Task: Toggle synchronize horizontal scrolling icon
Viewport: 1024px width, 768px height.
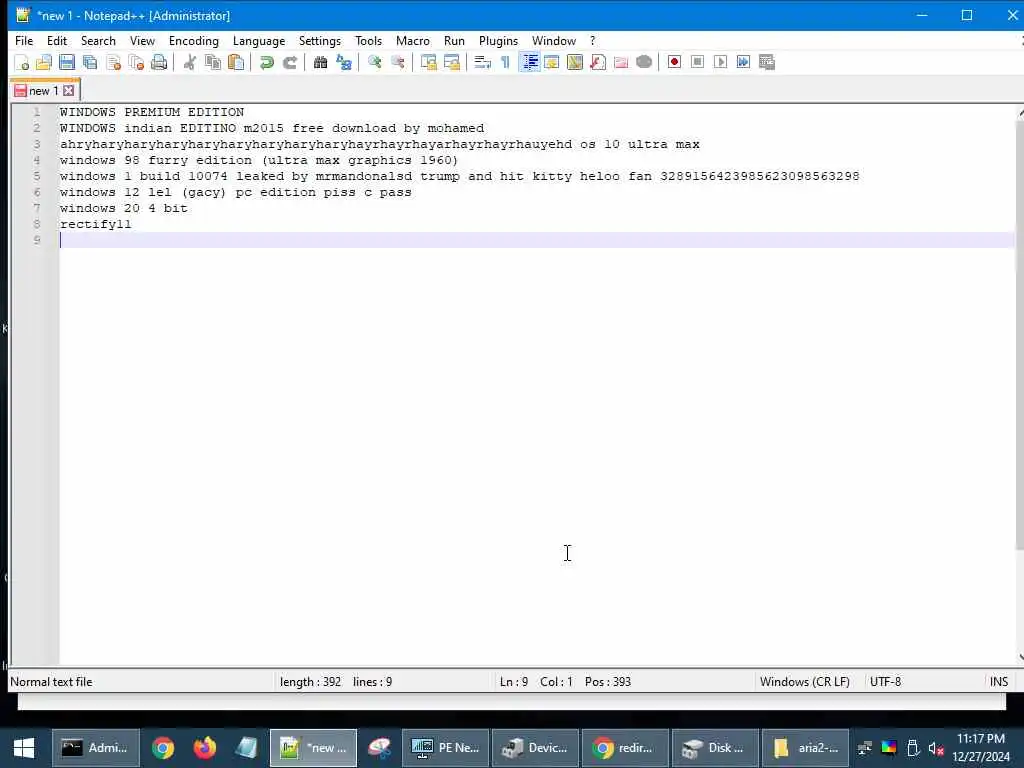Action: coord(451,62)
